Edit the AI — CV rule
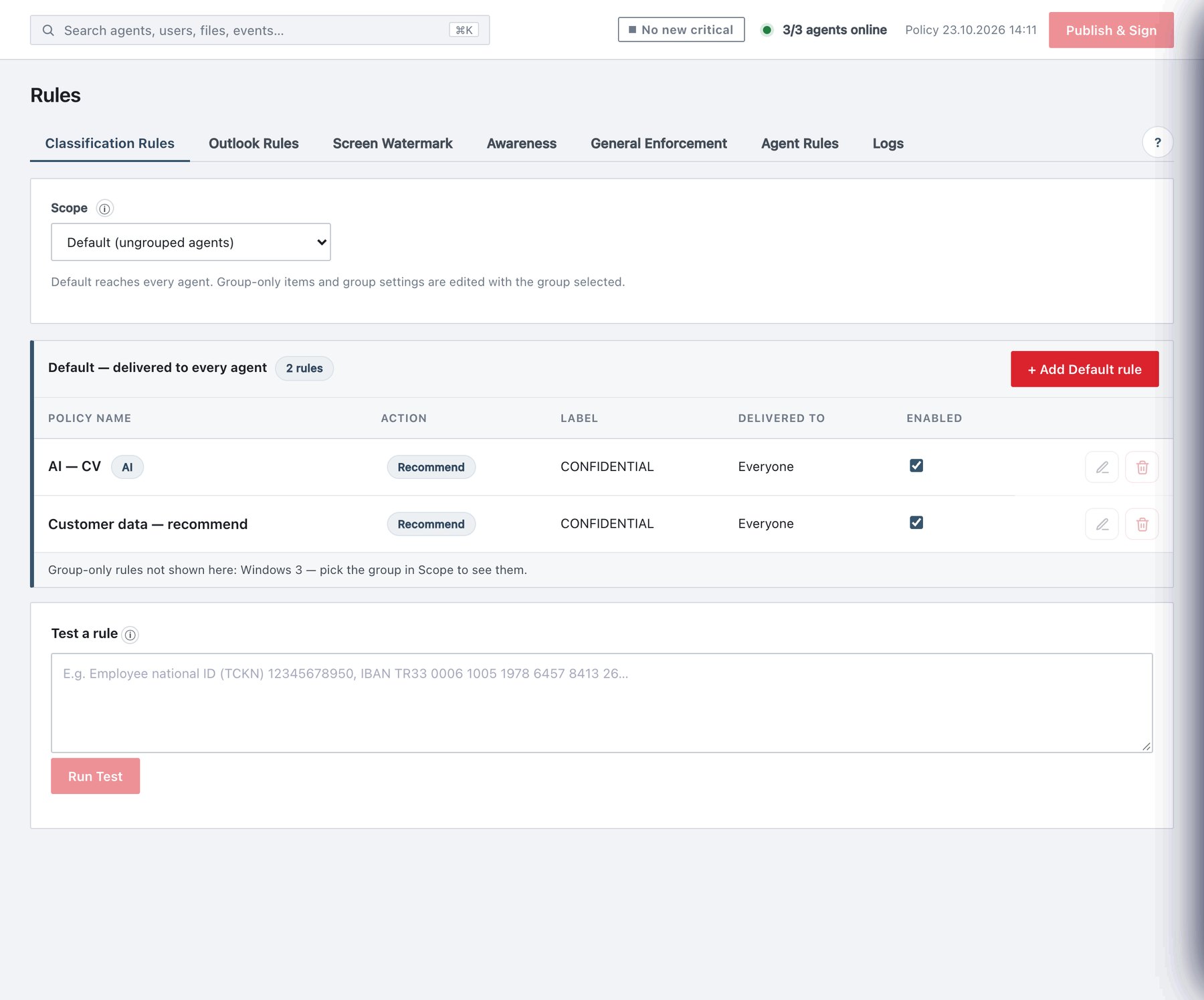 pyautogui.click(x=1102, y=467)
